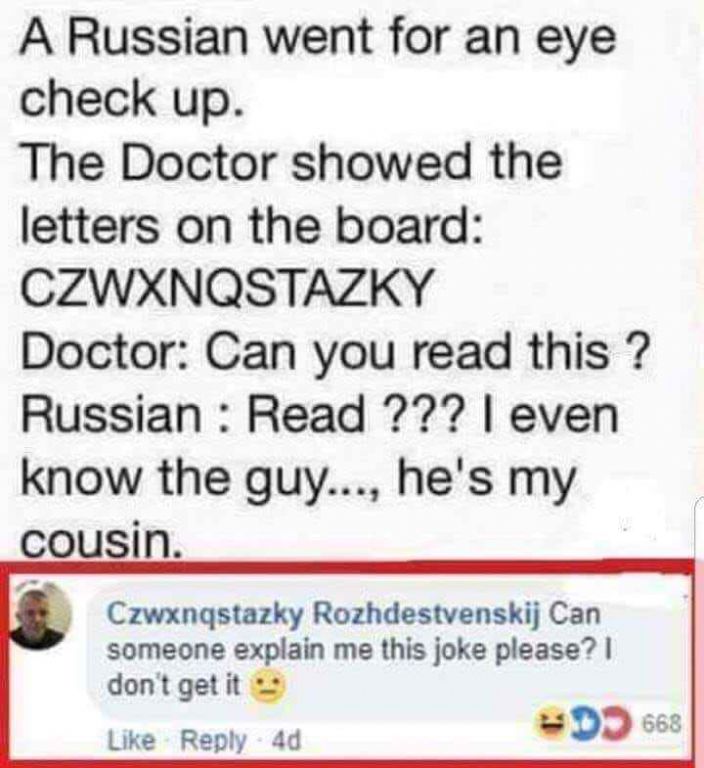The width and height of the screenshot is (704, 768).
Task: Like the comment
Action: [x=131, y=740]
